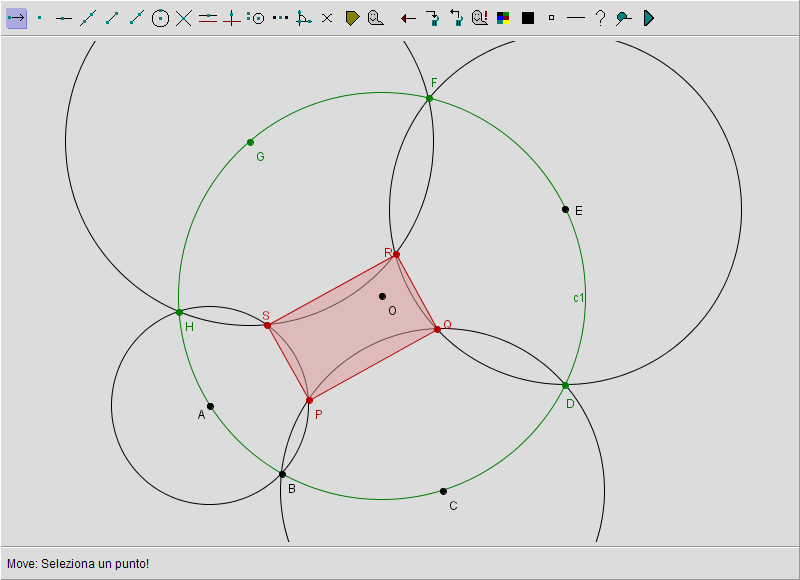Select black point E
This screenshot has height=580, width=800.
pyautogui.click(x=565, y=209)
